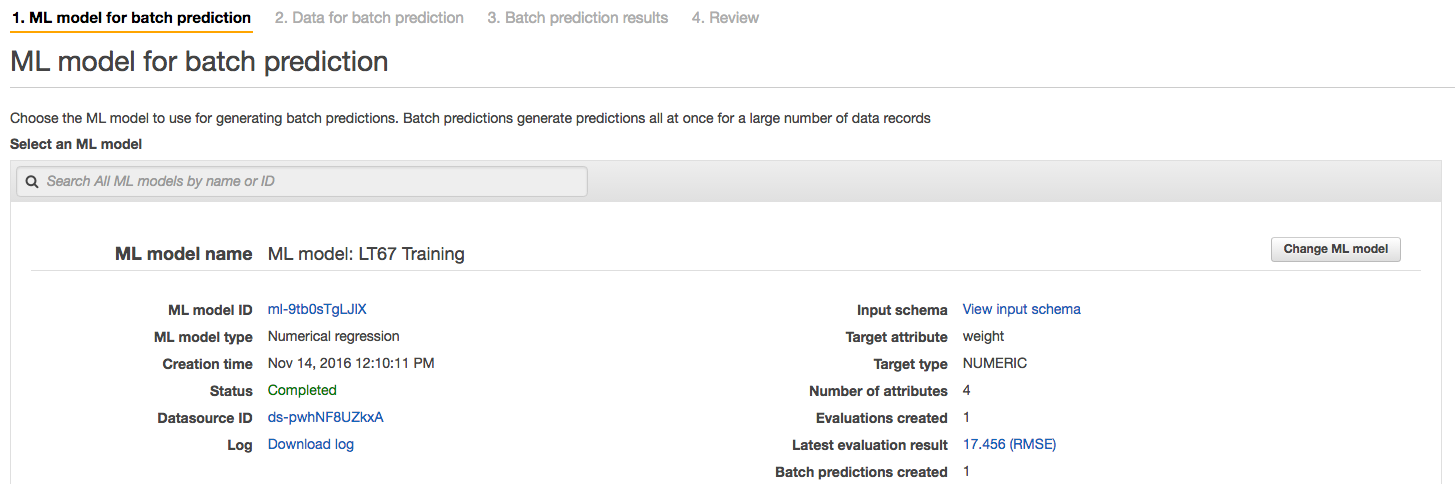Click the target attribute value weight

(983, 336)
